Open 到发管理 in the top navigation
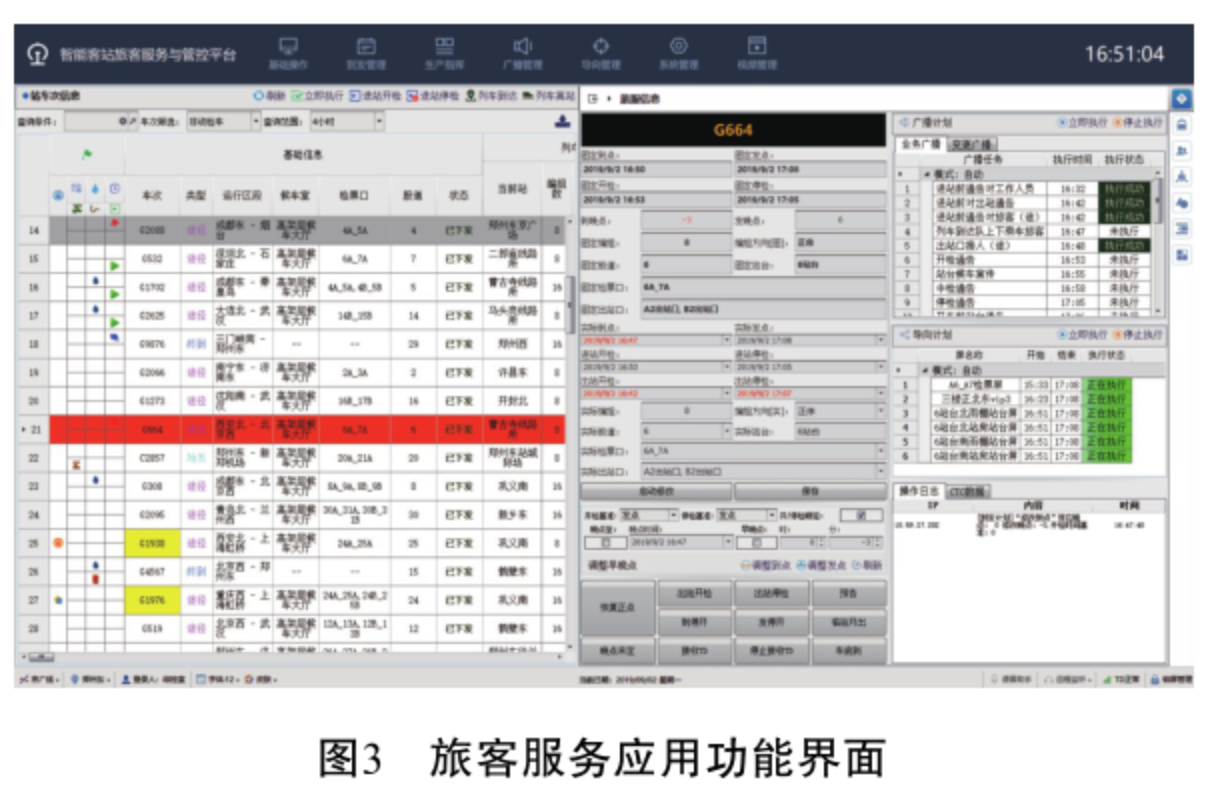This screenshot has width=1209, height=798. (x=366, y=53)
